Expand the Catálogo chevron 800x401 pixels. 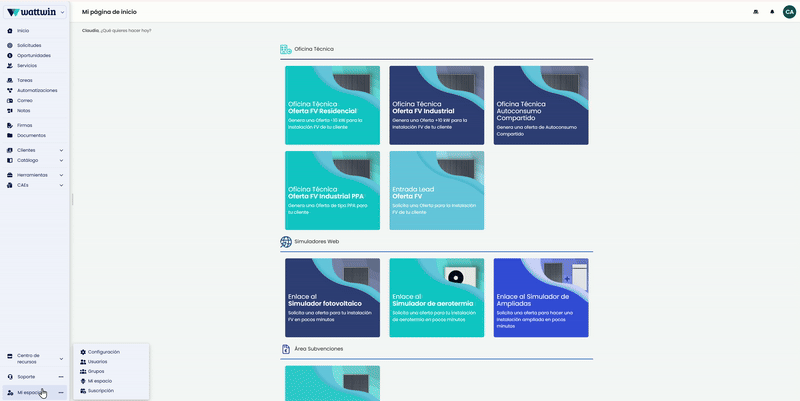tap(61, 160)
